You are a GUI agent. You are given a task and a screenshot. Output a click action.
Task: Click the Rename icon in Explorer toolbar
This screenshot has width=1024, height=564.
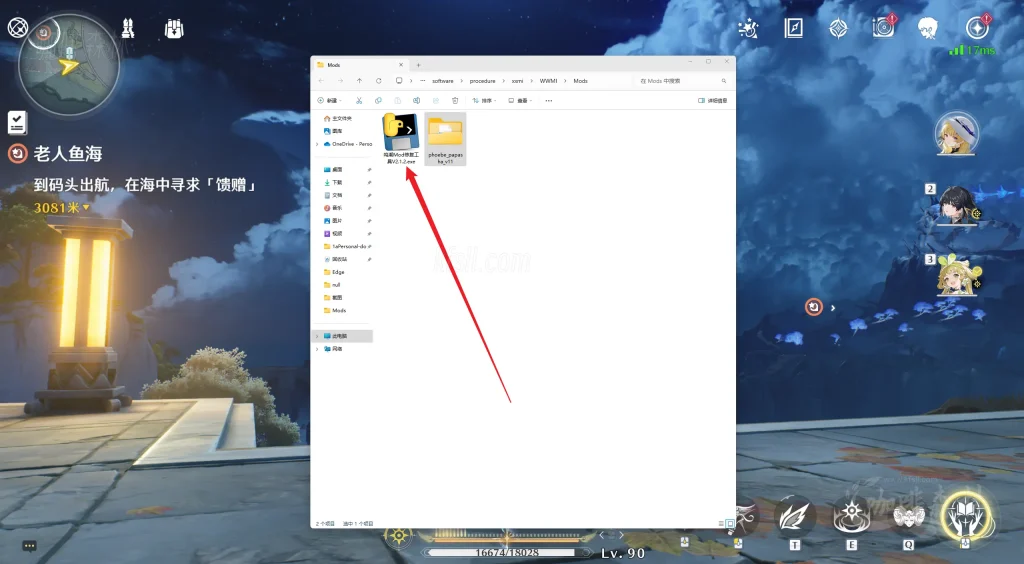click(x=416, y=101)
